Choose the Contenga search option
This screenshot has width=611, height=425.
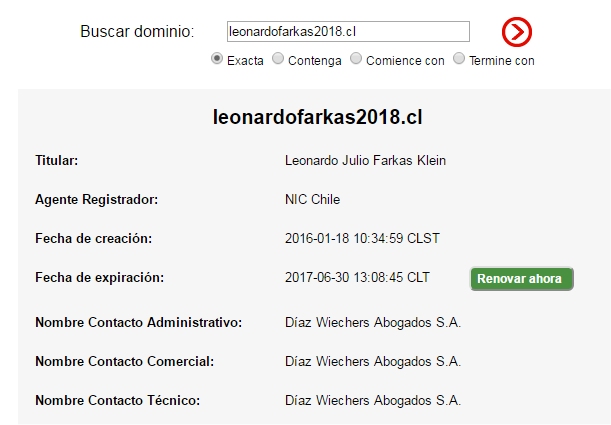click(278, 59)
